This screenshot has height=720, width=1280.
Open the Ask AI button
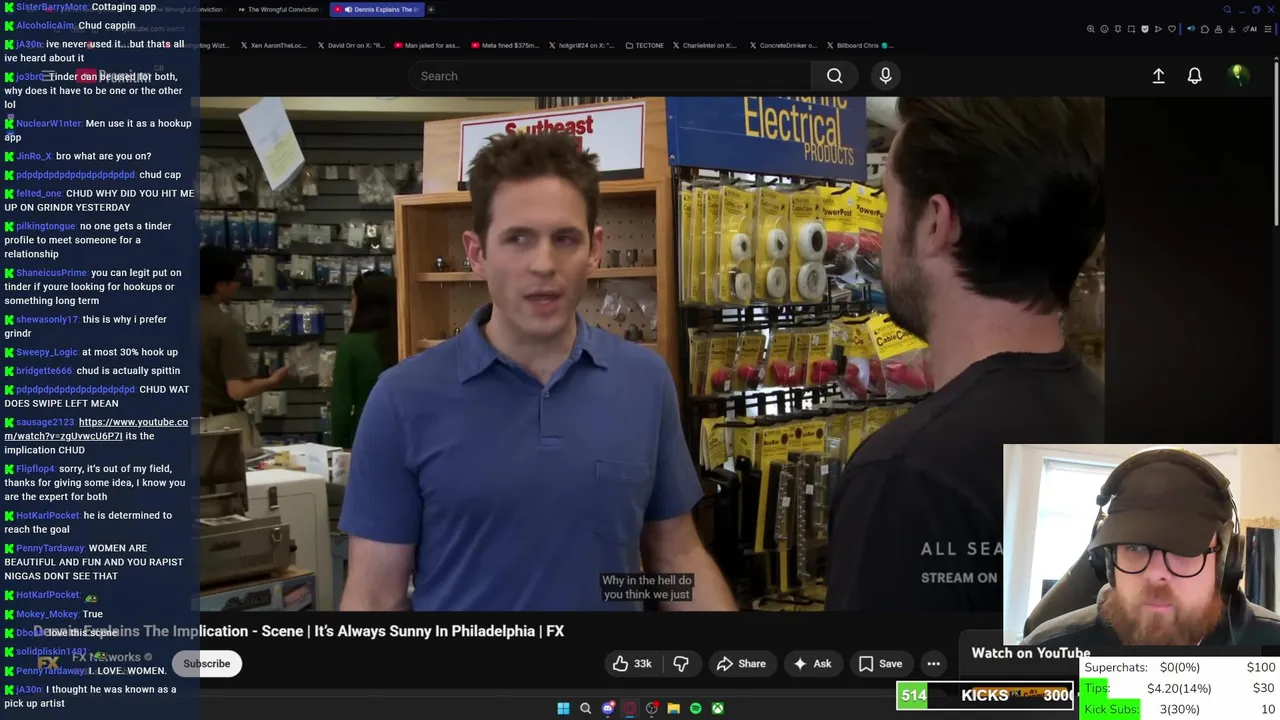(x=812, y=664)
